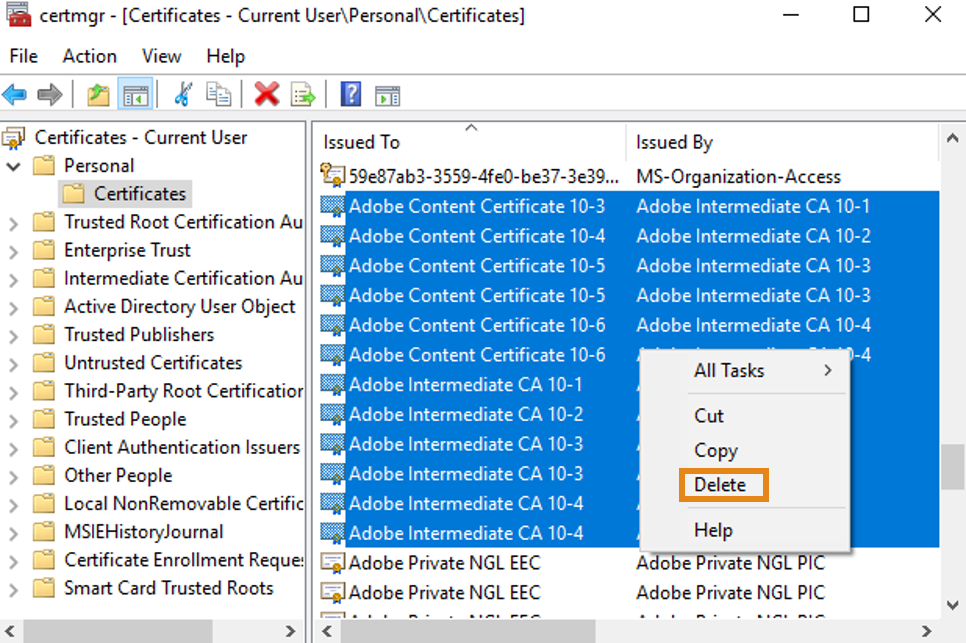Click the Back arrow toolbar icon
Image resolution: width=966 pixels, height=643 pixels.
pyautogui.click(x=15, y=95)
